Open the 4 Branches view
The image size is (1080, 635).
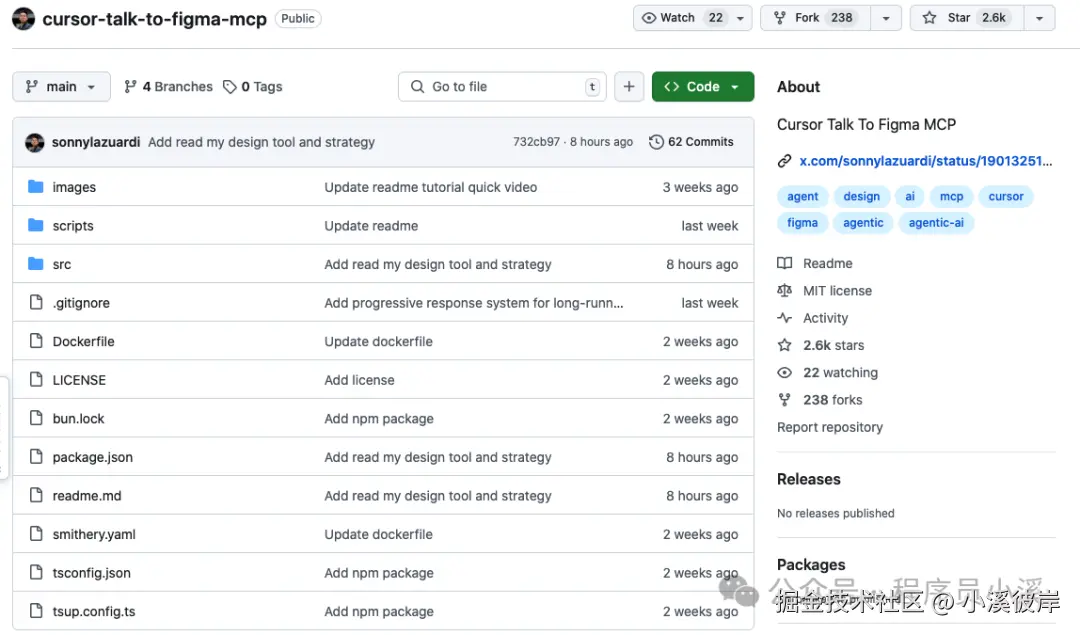pyautogui.click(x=168, y=87)
